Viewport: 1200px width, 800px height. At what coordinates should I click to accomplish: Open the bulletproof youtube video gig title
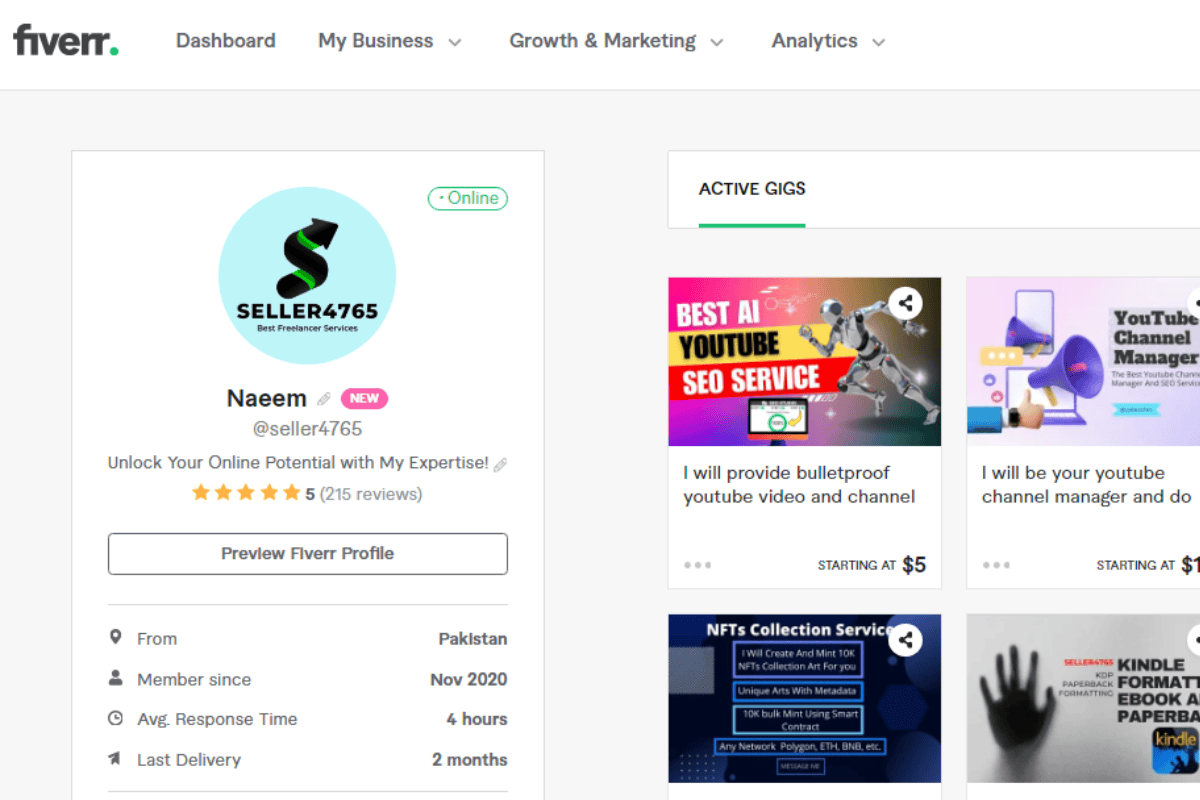click(x=800, y=485)
